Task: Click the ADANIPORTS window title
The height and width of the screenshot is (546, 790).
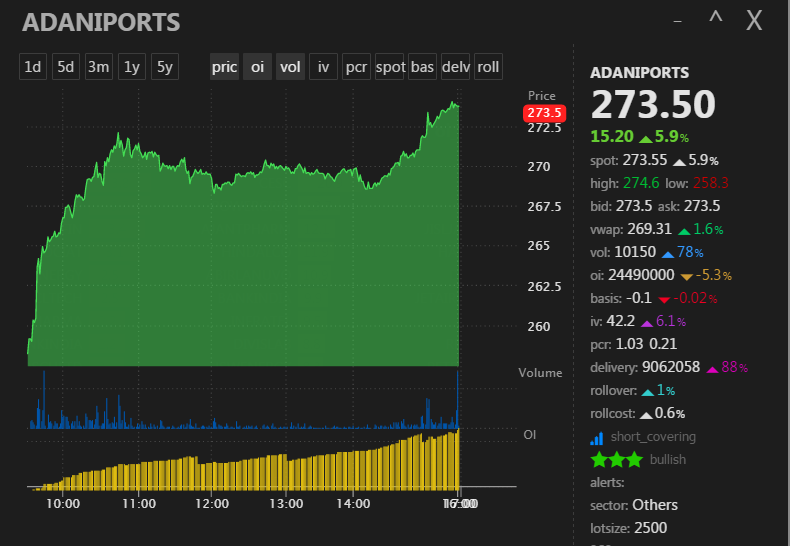Action: coord(101,22)
